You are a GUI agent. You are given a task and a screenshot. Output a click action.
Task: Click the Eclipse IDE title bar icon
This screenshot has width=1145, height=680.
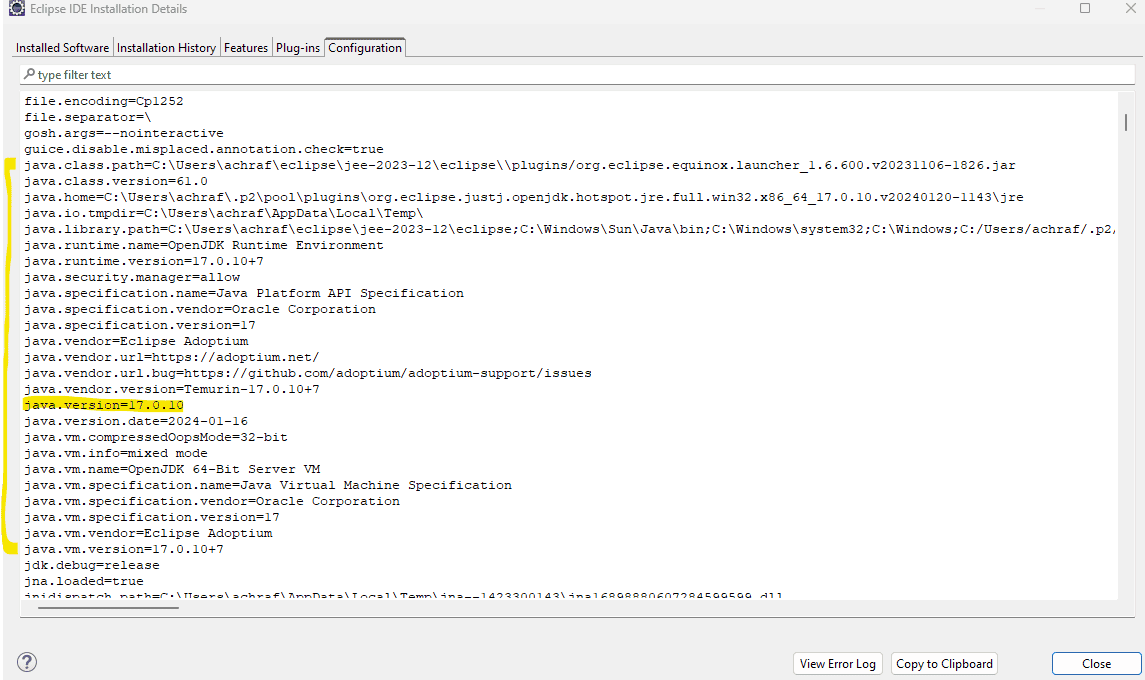(16, 9)
